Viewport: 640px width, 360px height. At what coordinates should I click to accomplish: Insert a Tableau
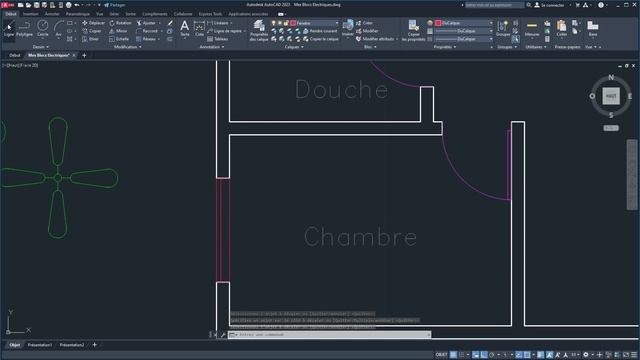coord(218,39)
